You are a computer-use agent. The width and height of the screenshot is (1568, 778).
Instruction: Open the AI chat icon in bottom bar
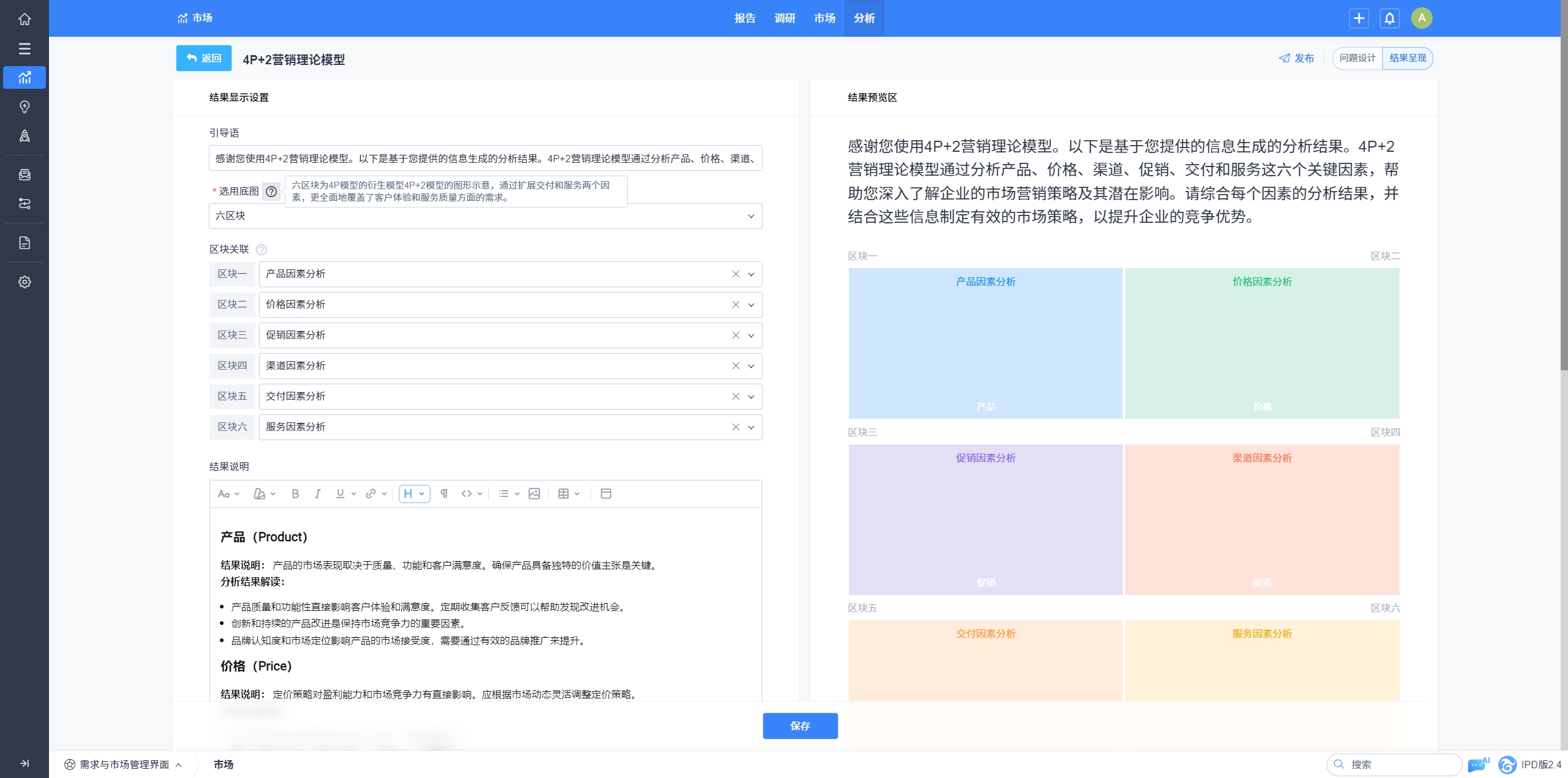pyautogui.click(x=1478, y=765)
